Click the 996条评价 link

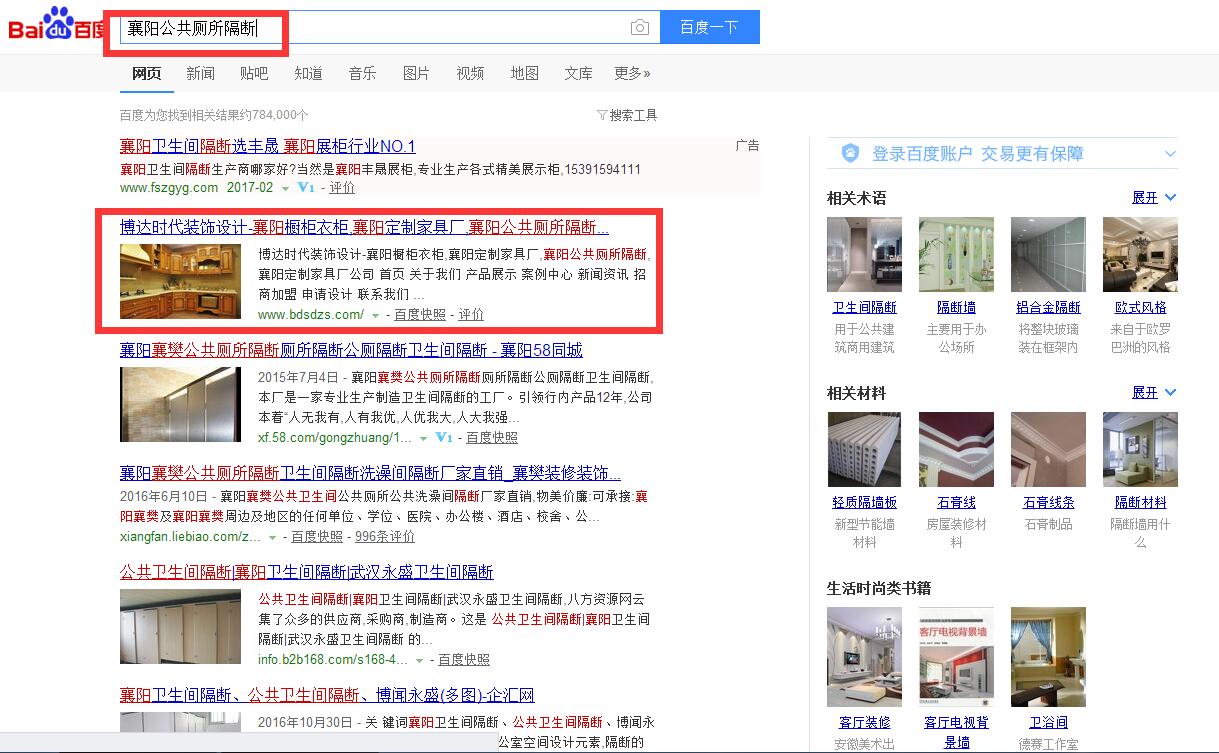[385, 537]
